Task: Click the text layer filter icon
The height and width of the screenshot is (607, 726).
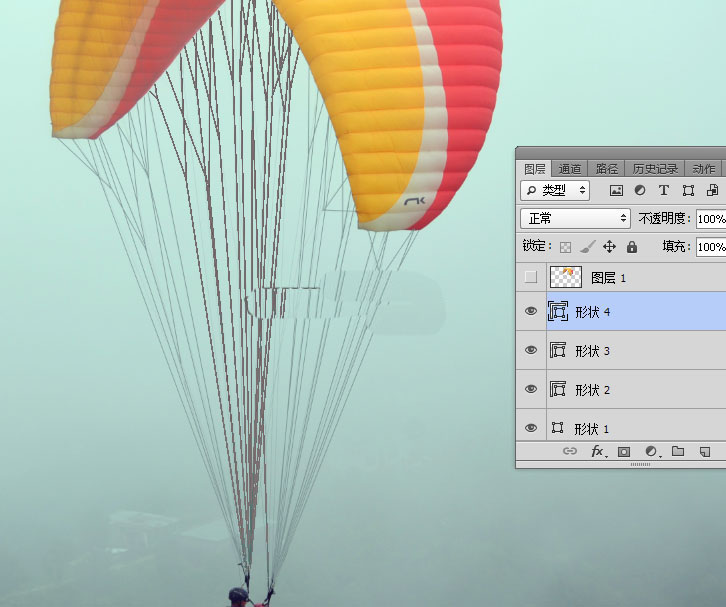Action: [x=664, y=190]
